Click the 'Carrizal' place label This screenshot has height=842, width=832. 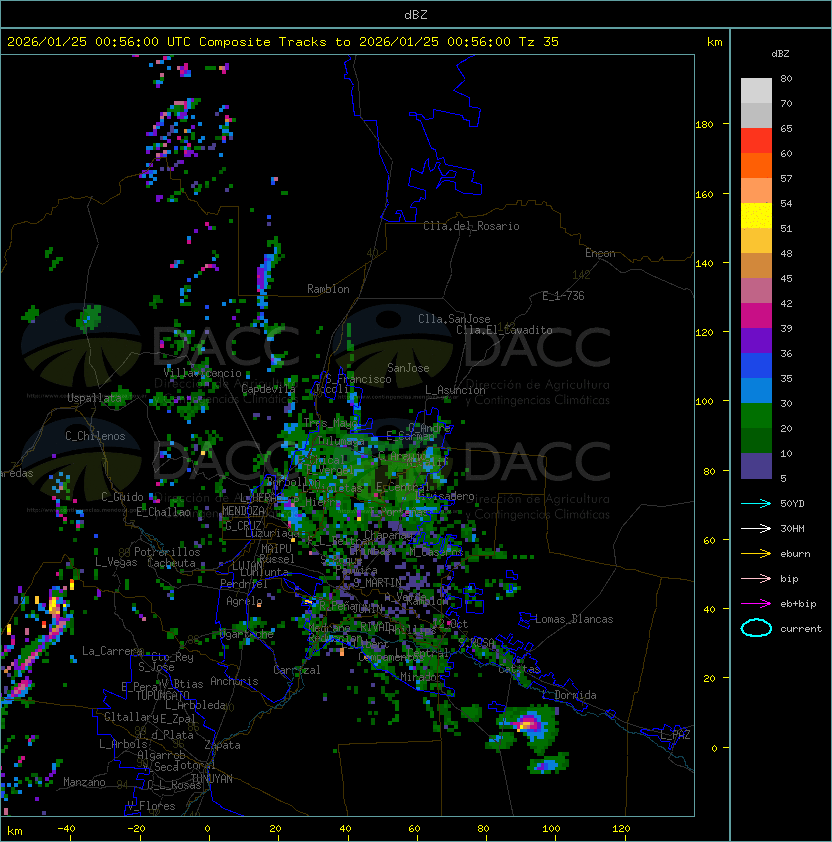[x=297, y=670]
